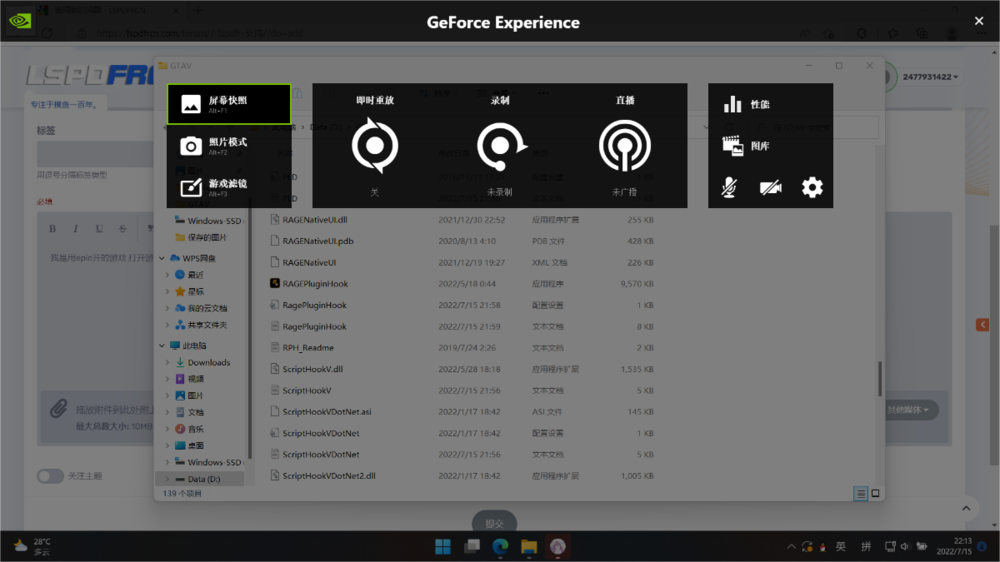Expand the 图片 folder node
The height and width of the screenshot is (562, 1000).
coord(168,396)
